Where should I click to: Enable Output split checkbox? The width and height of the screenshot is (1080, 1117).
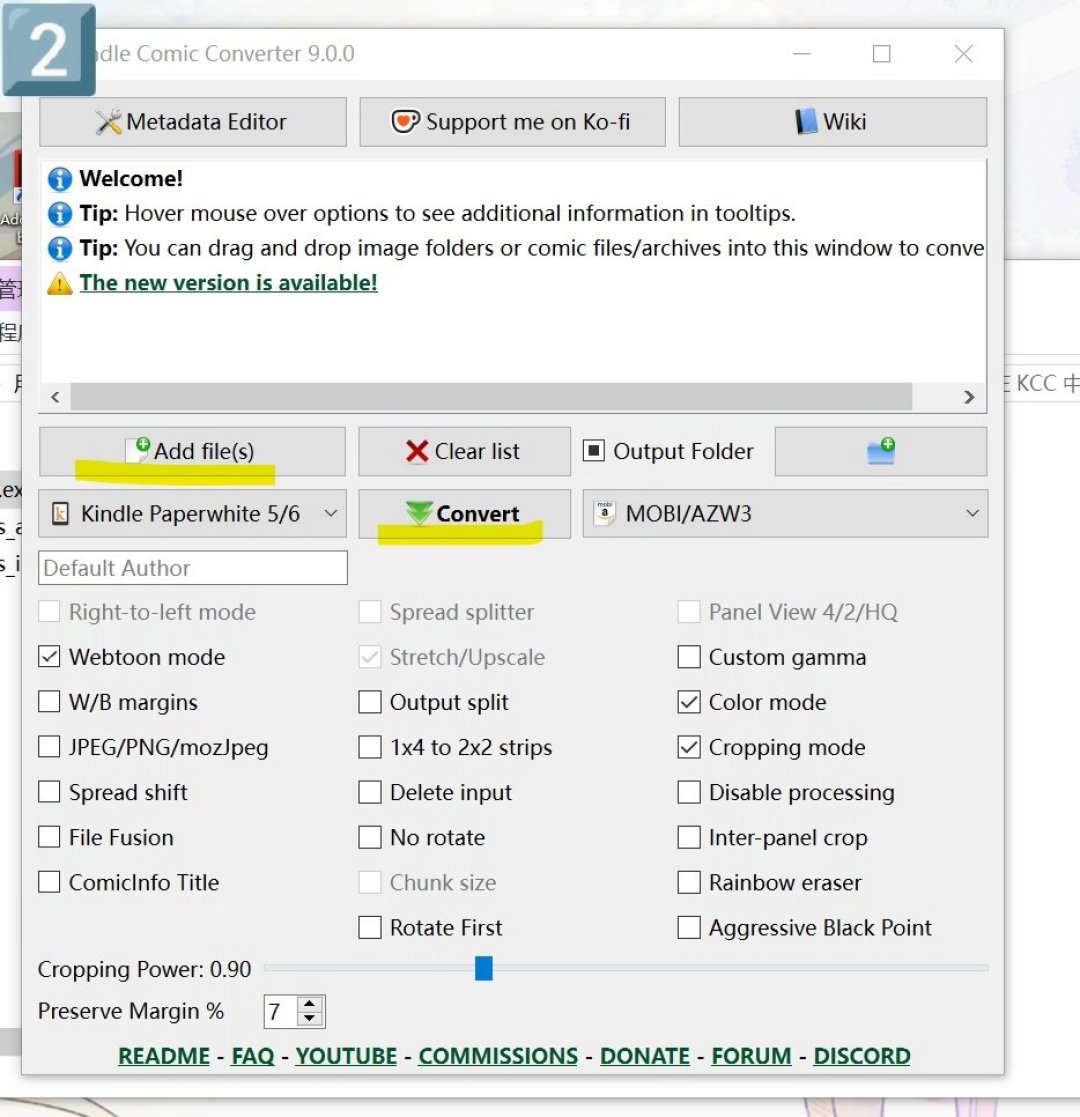click(370, 702)
